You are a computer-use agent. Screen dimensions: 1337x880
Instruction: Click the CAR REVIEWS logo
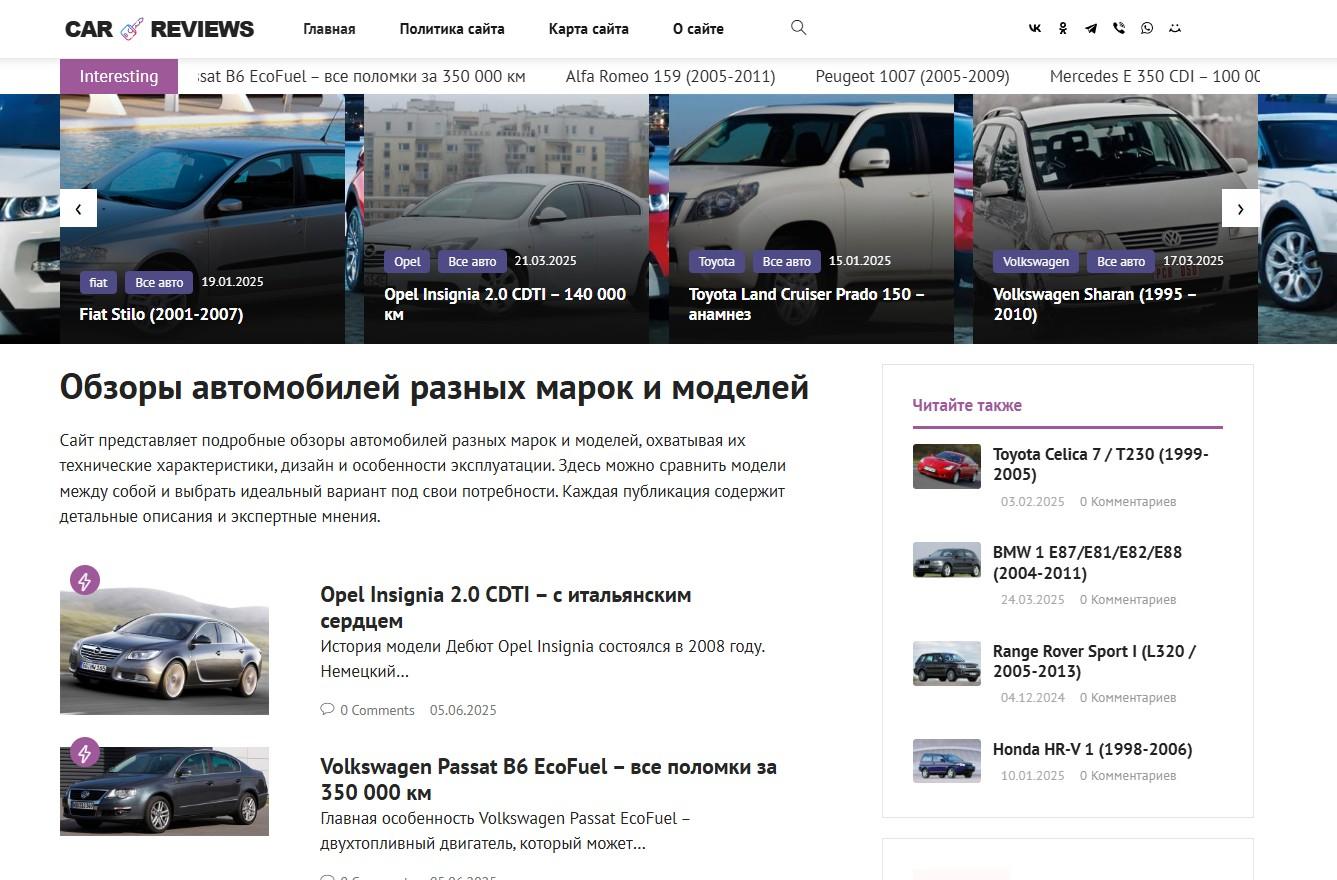click(160, 29)
